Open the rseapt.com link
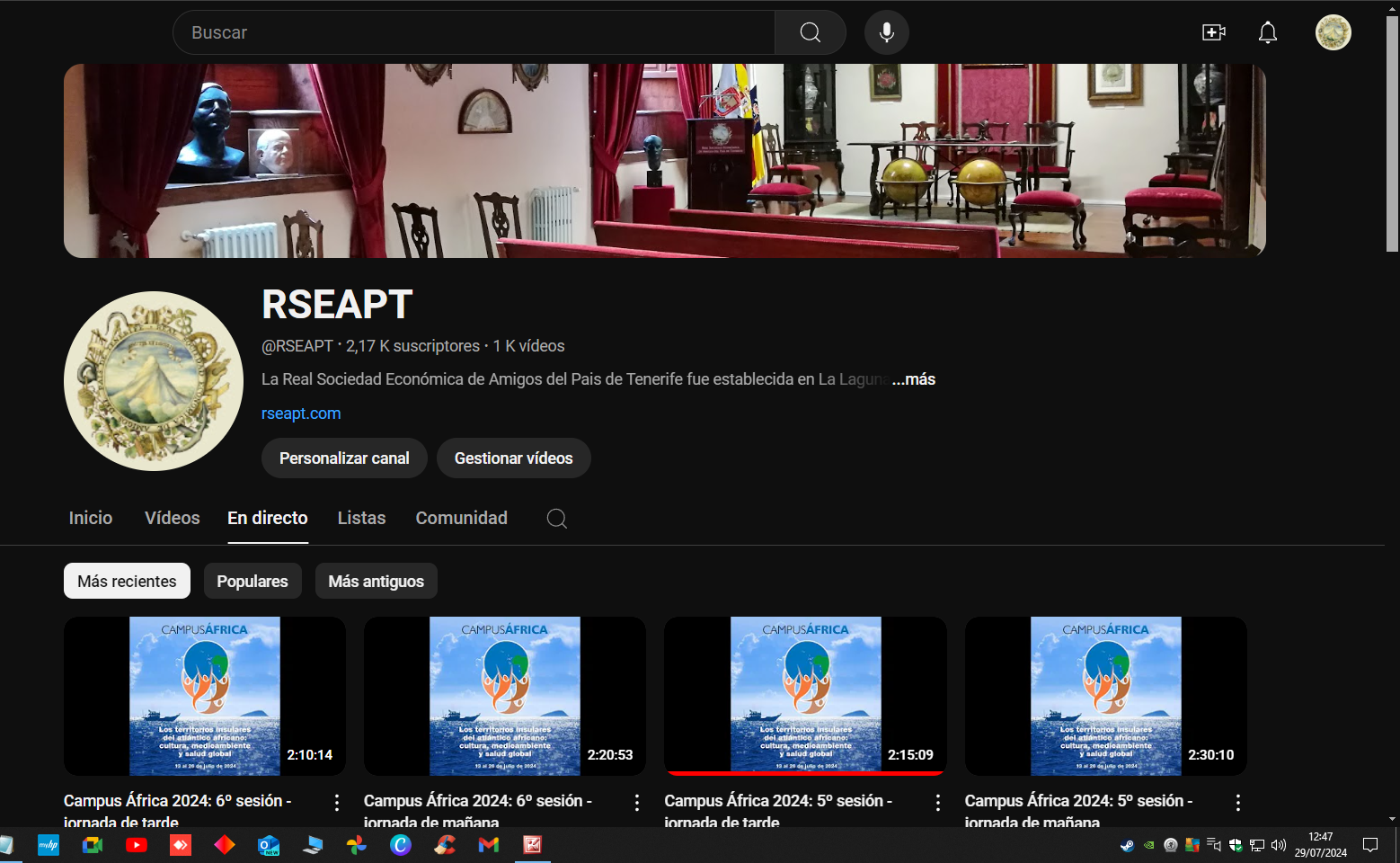The width and height of the screenshot is (1400, 863). click(x=301, y=414)
